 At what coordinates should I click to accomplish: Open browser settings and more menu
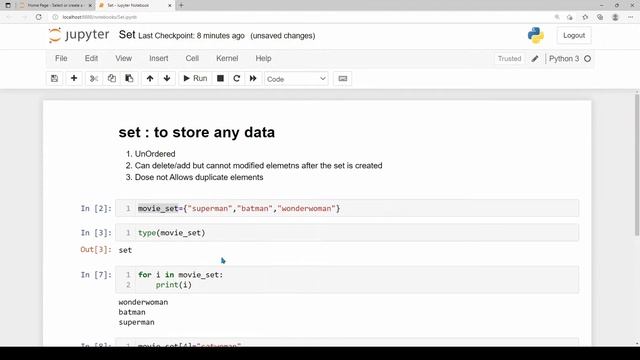pos(631,17)
